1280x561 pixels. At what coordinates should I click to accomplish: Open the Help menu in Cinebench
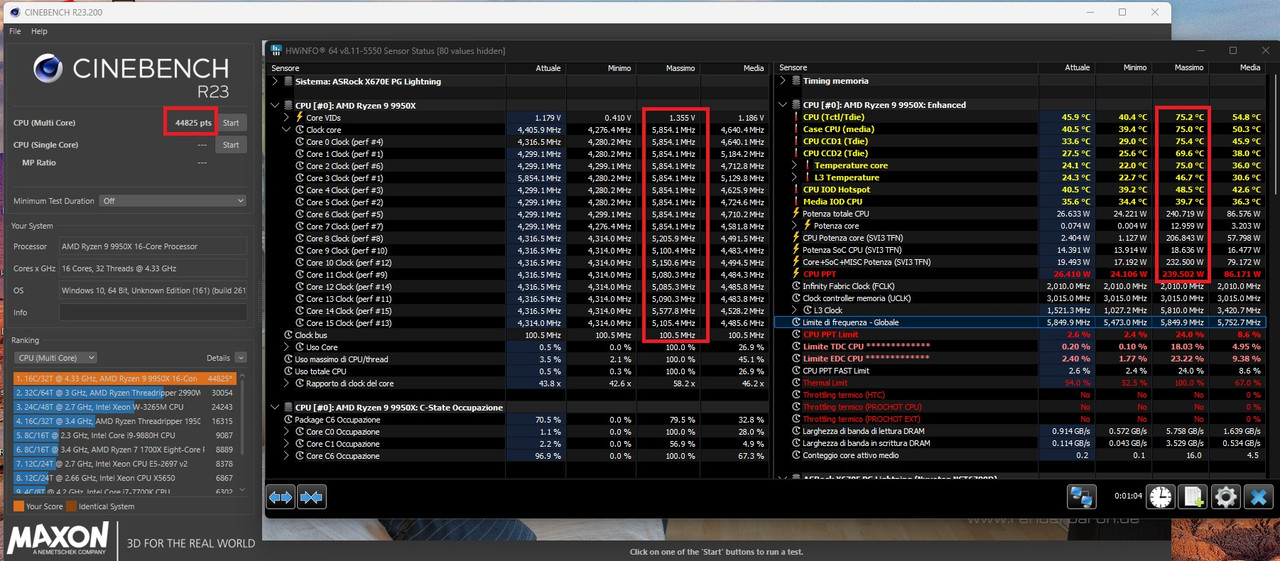pos(39,31)
